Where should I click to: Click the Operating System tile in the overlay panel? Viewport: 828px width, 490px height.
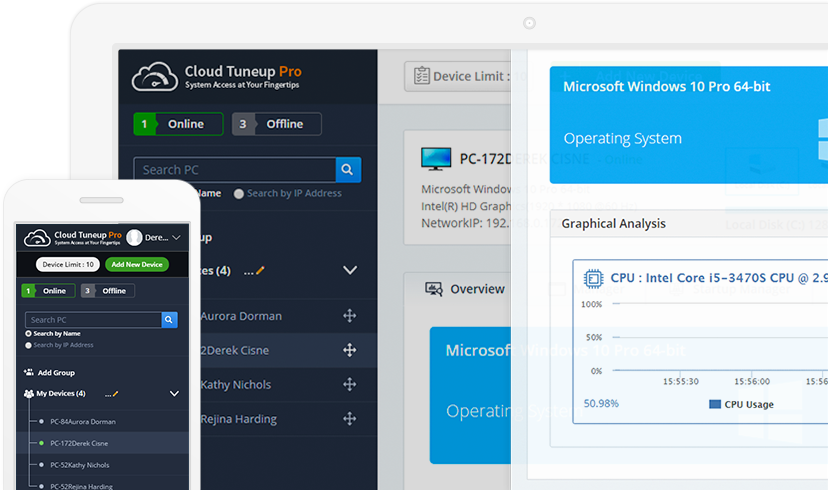[689, 125]
